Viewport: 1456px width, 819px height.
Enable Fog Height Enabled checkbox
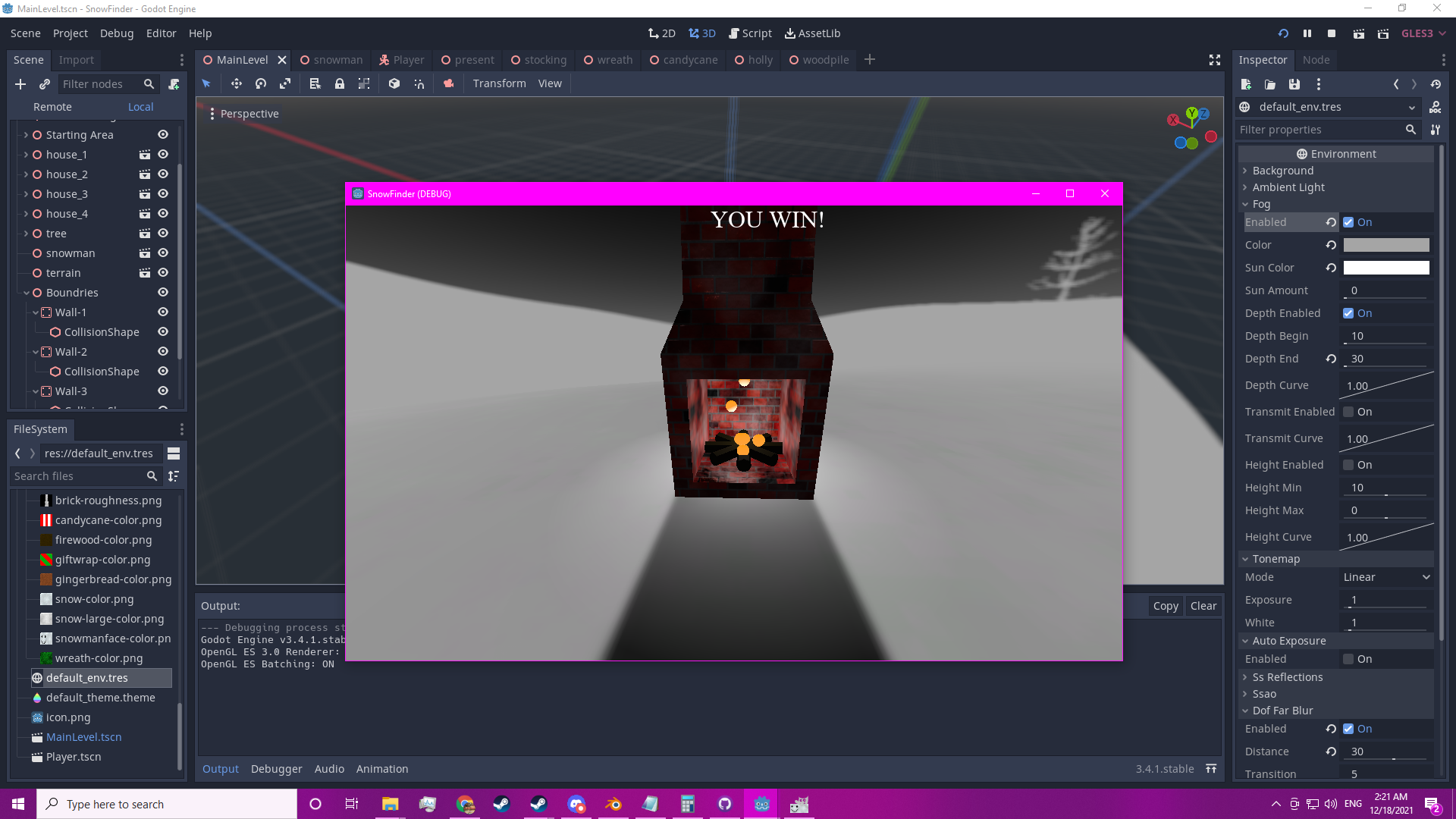pos(1348,465)
